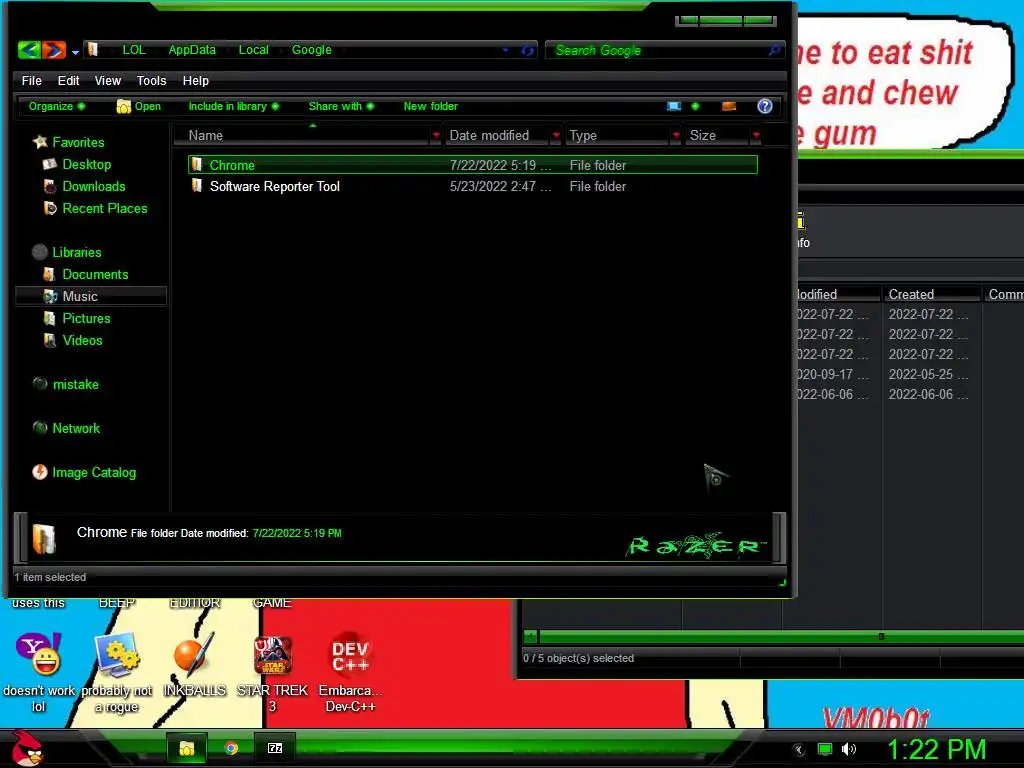Click the Yahoo Messenger desktop icon
Viewport: 1024px width, 768px height.
[38, 673]
